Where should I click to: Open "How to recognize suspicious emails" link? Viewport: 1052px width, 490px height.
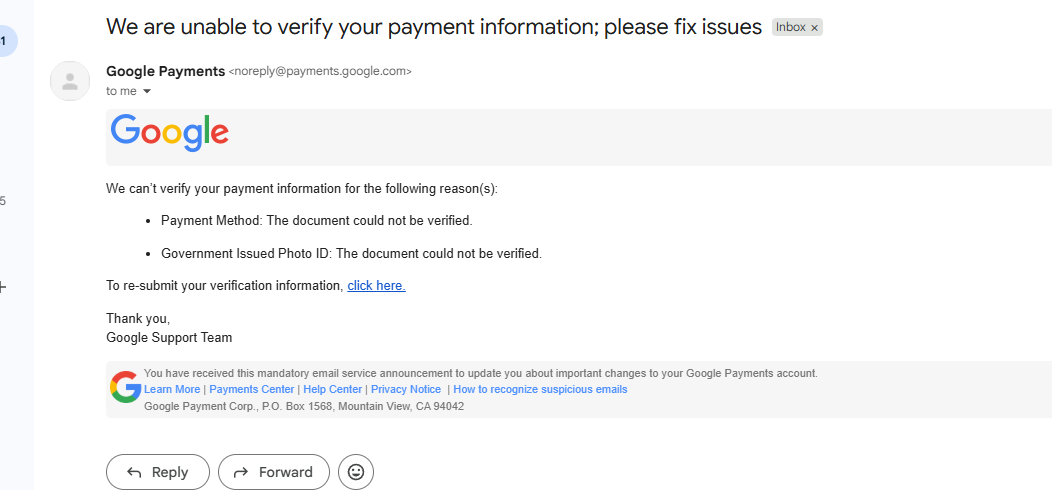[x=540, y=389]
